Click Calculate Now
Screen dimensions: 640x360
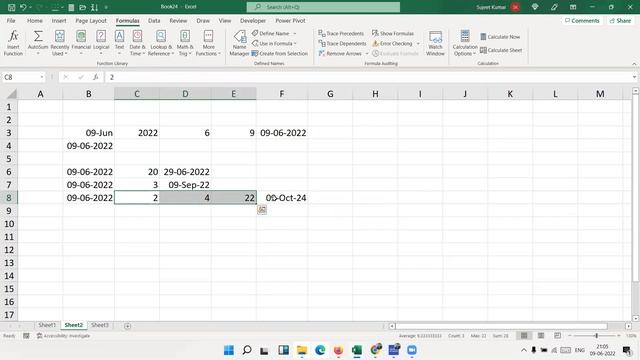coord(500,37)
